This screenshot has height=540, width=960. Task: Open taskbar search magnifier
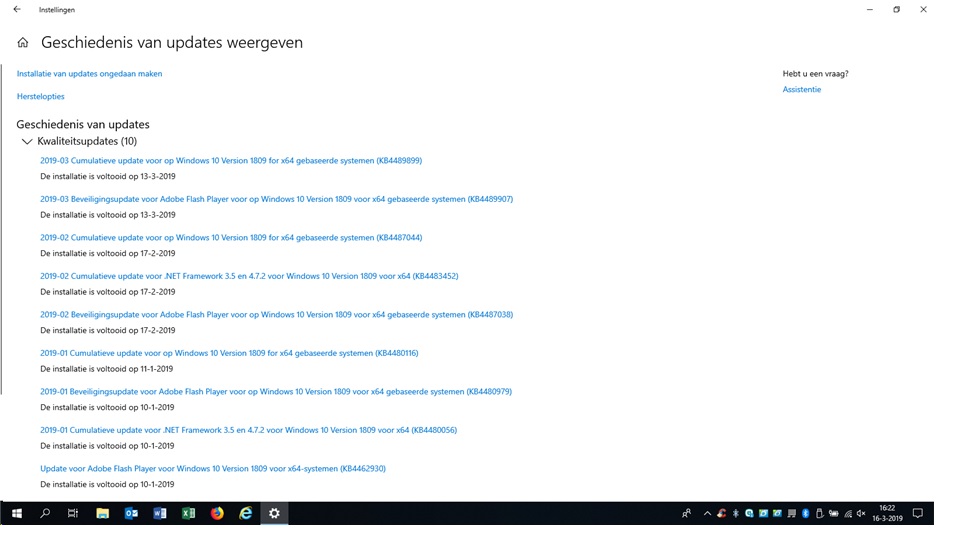pos(45,513)
